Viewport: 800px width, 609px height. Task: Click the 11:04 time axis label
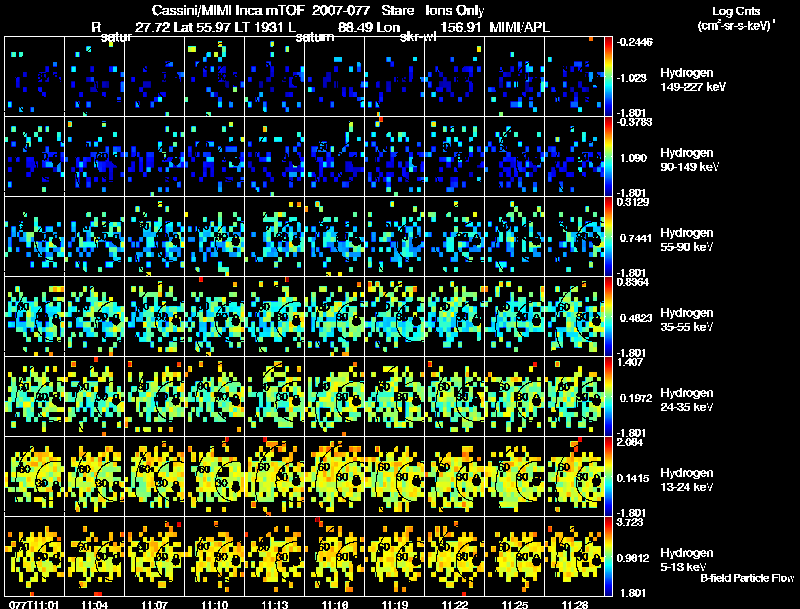click(94, 604)
